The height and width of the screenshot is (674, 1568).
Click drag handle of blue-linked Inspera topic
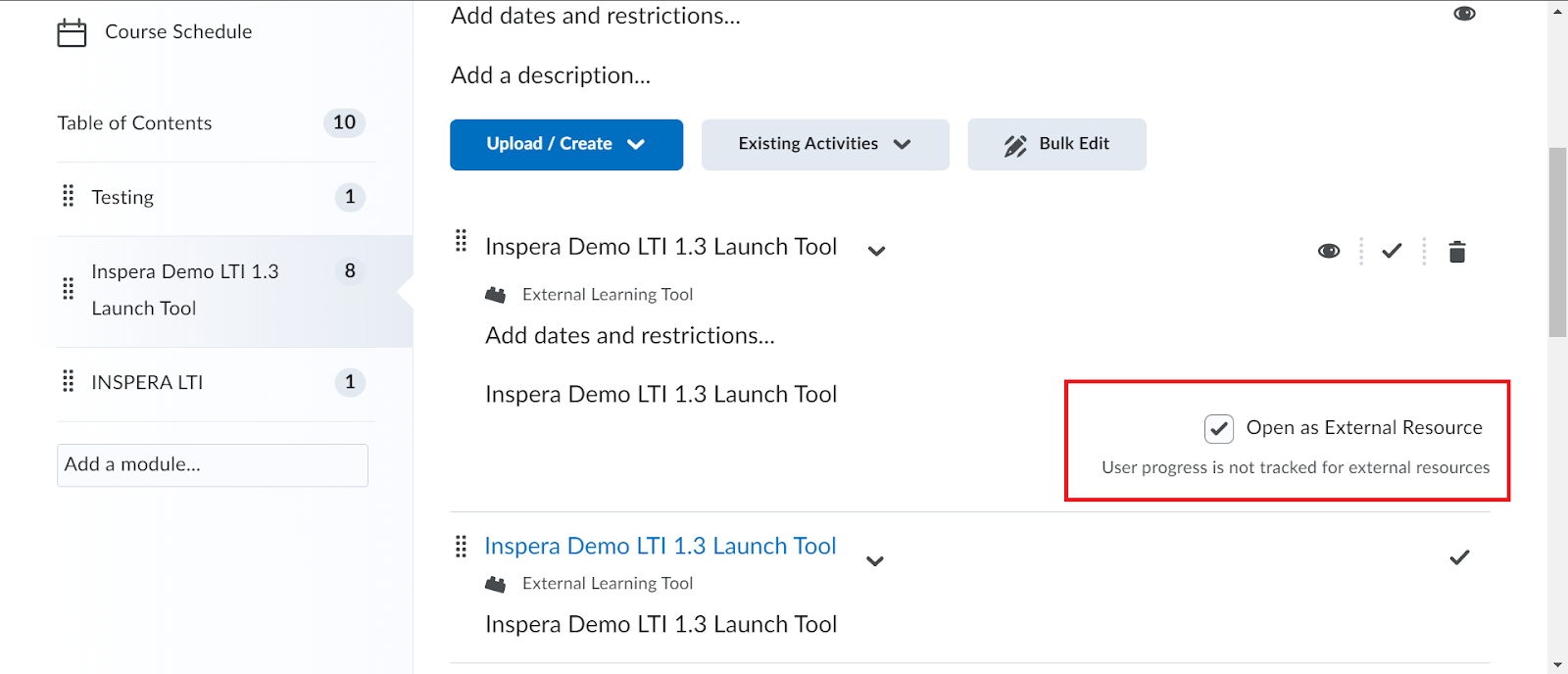tap(461, 547)
